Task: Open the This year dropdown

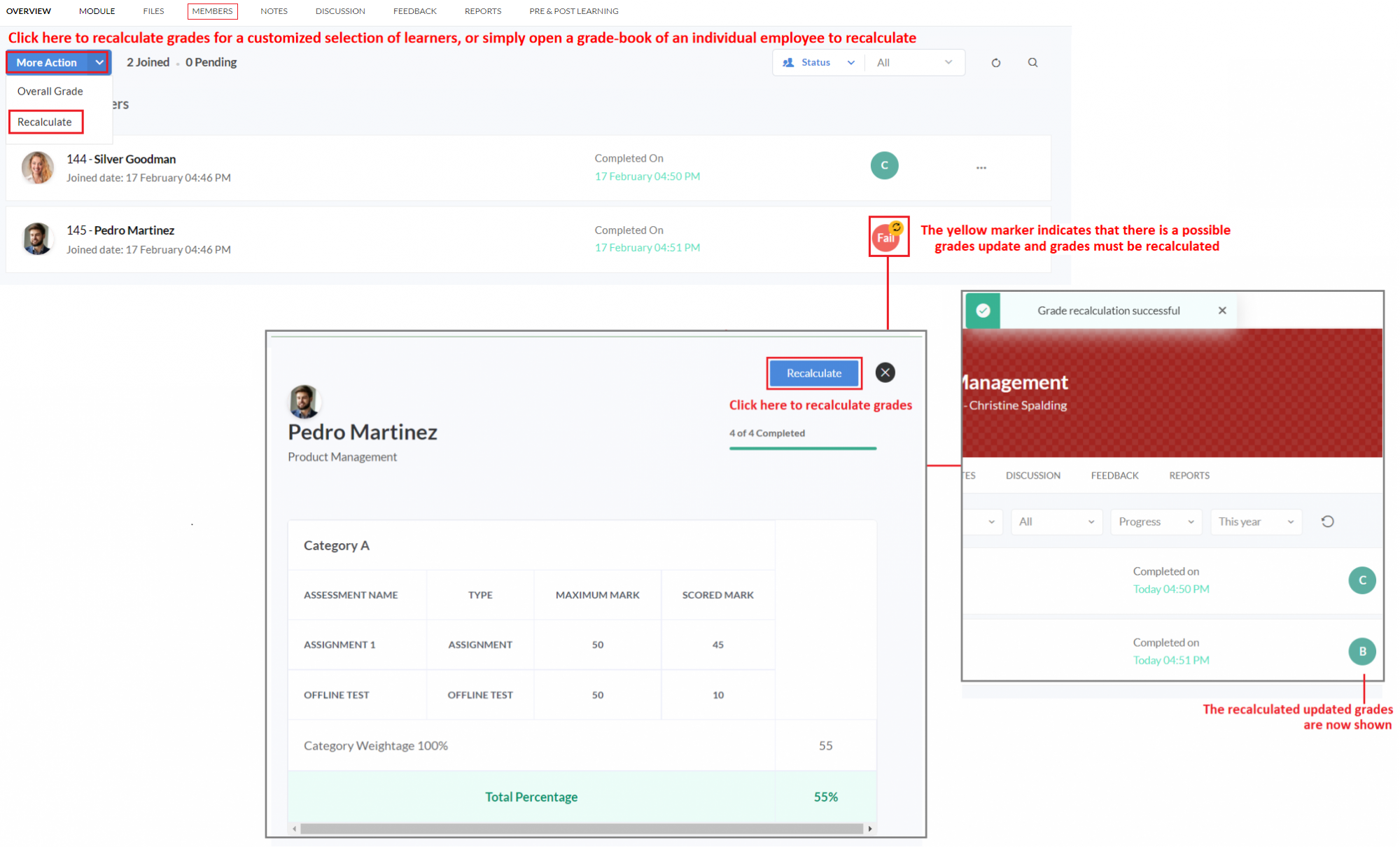Action: (1256, 521)
